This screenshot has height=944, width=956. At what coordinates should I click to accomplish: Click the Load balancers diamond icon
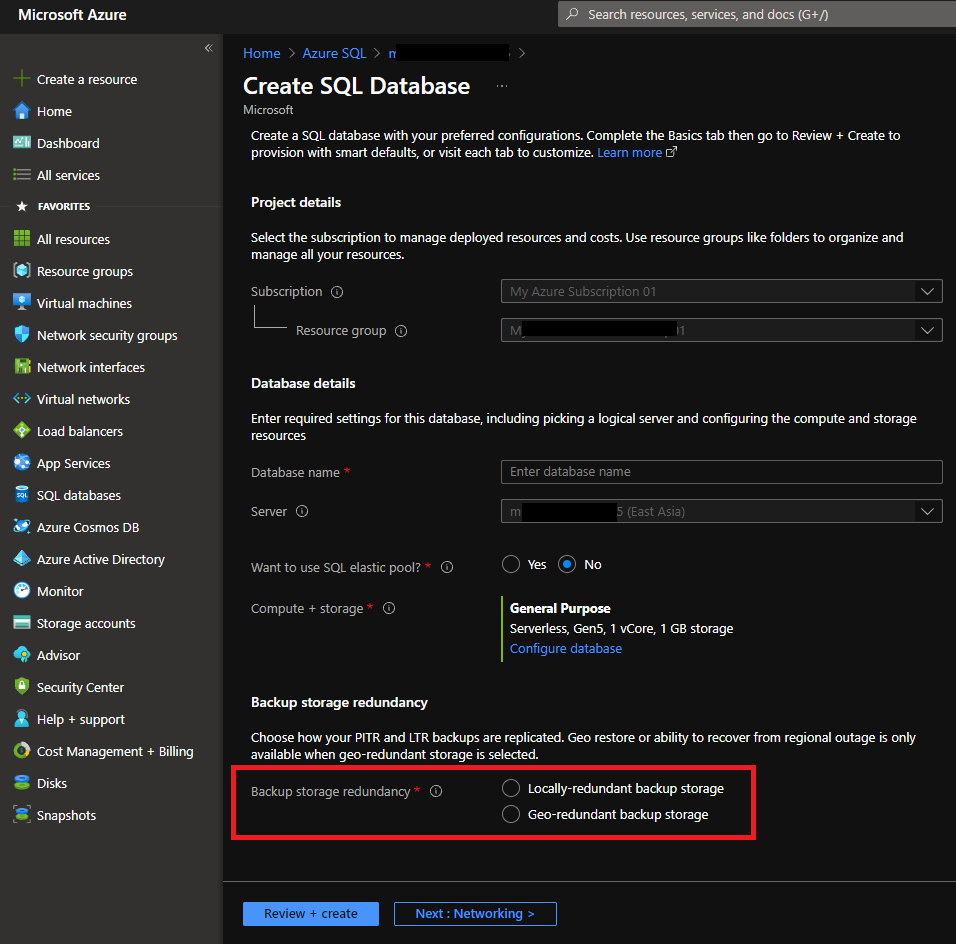click(22, 431)
